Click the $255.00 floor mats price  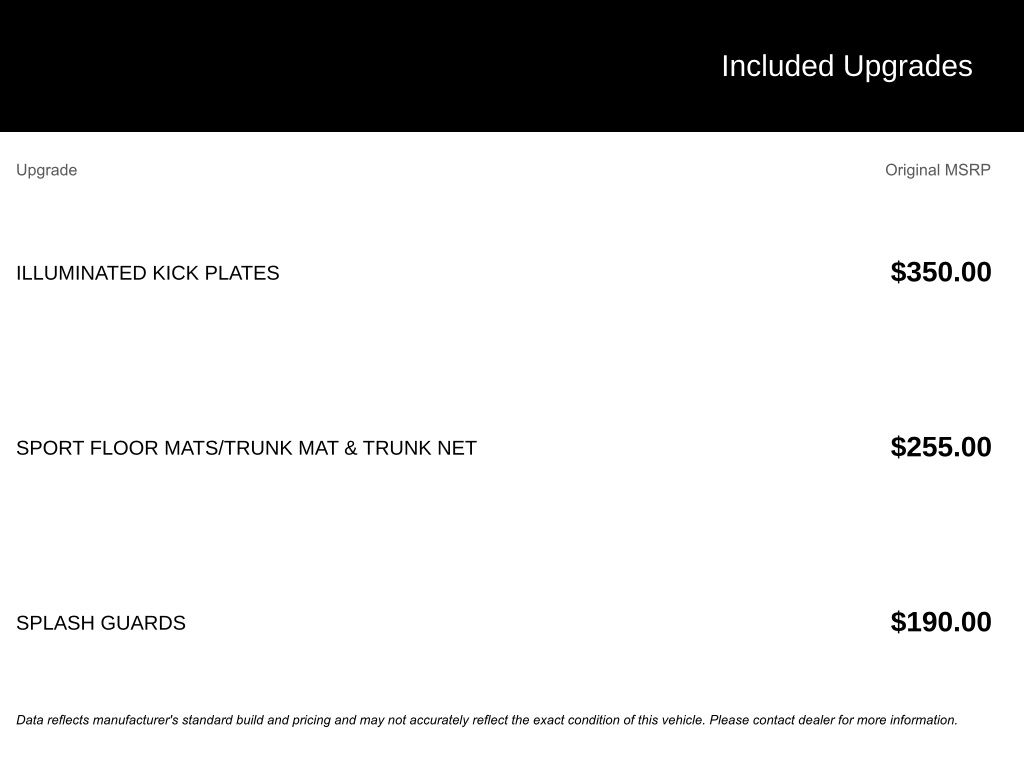[x=940, y=447]
